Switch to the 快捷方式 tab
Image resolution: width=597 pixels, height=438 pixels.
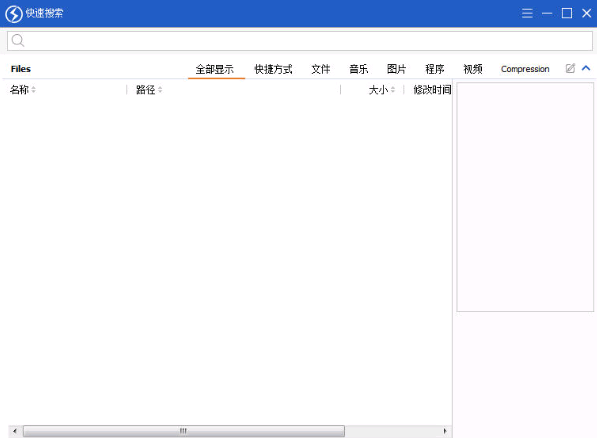273,69
